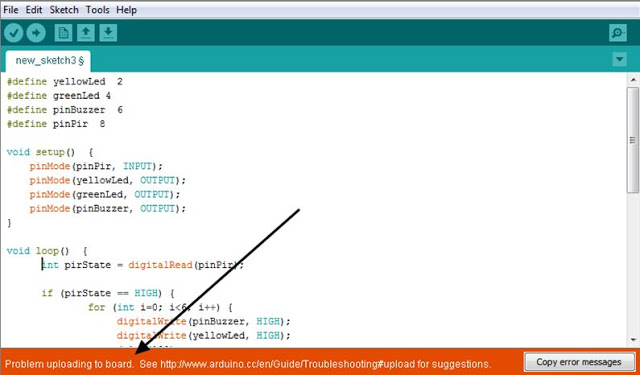640x375 pixels.
Task: Select the new_sketch3 tab
Action: coord(48,61)
